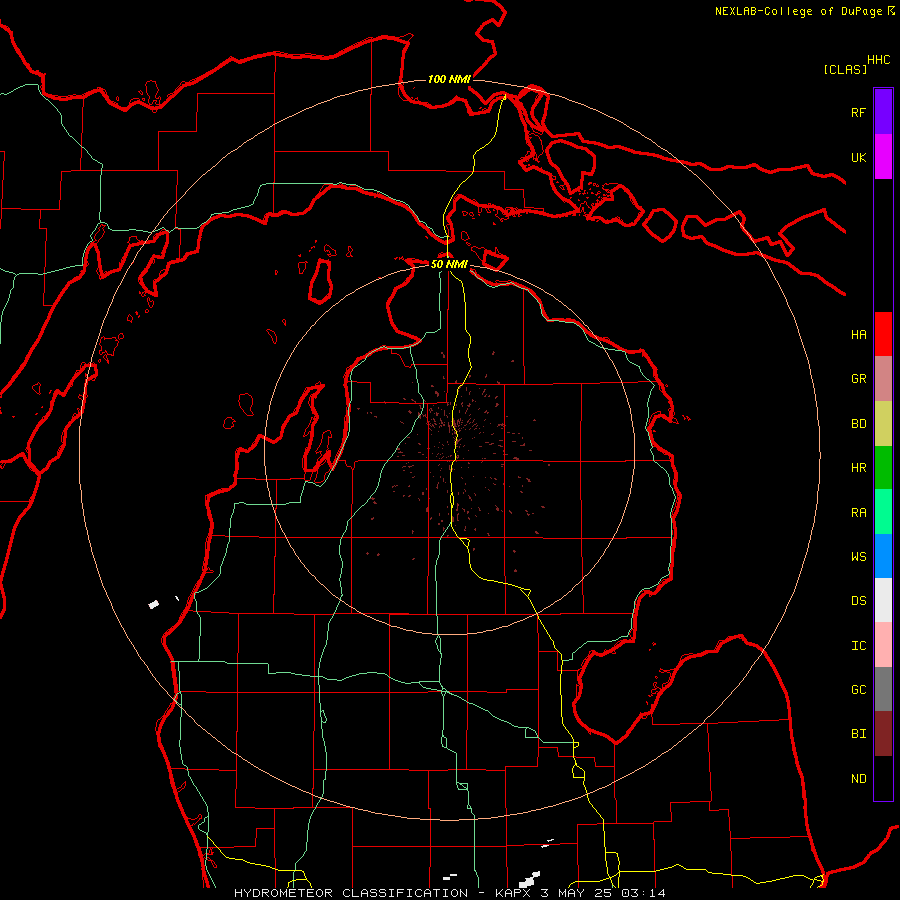This screenshot has width=900, height=900.
Task: Click the RF legend label text
Action: click(x=858, y=112)
